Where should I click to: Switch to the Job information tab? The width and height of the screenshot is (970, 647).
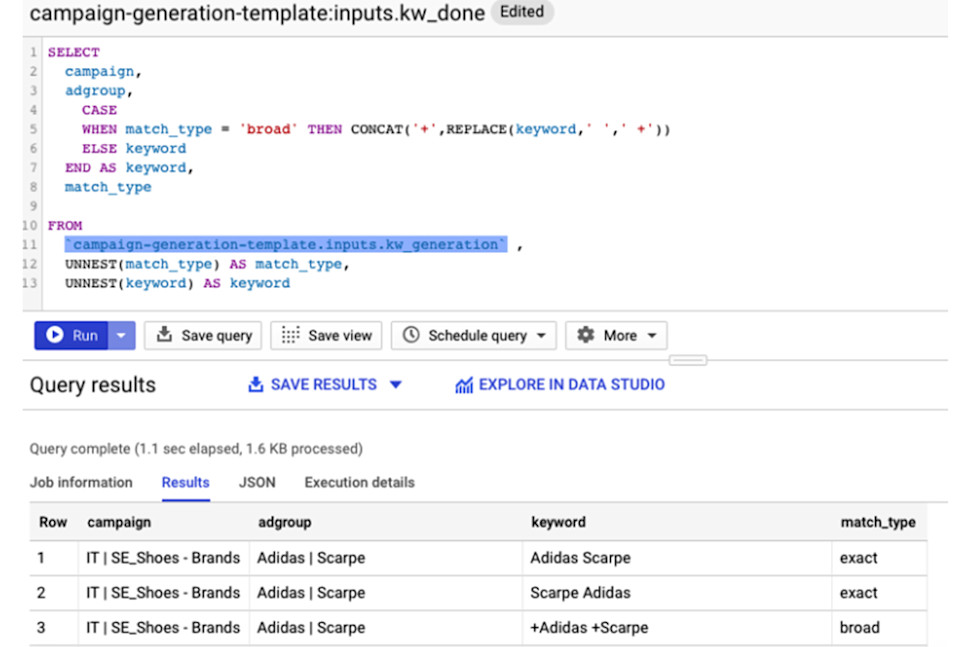coord(81,482)
